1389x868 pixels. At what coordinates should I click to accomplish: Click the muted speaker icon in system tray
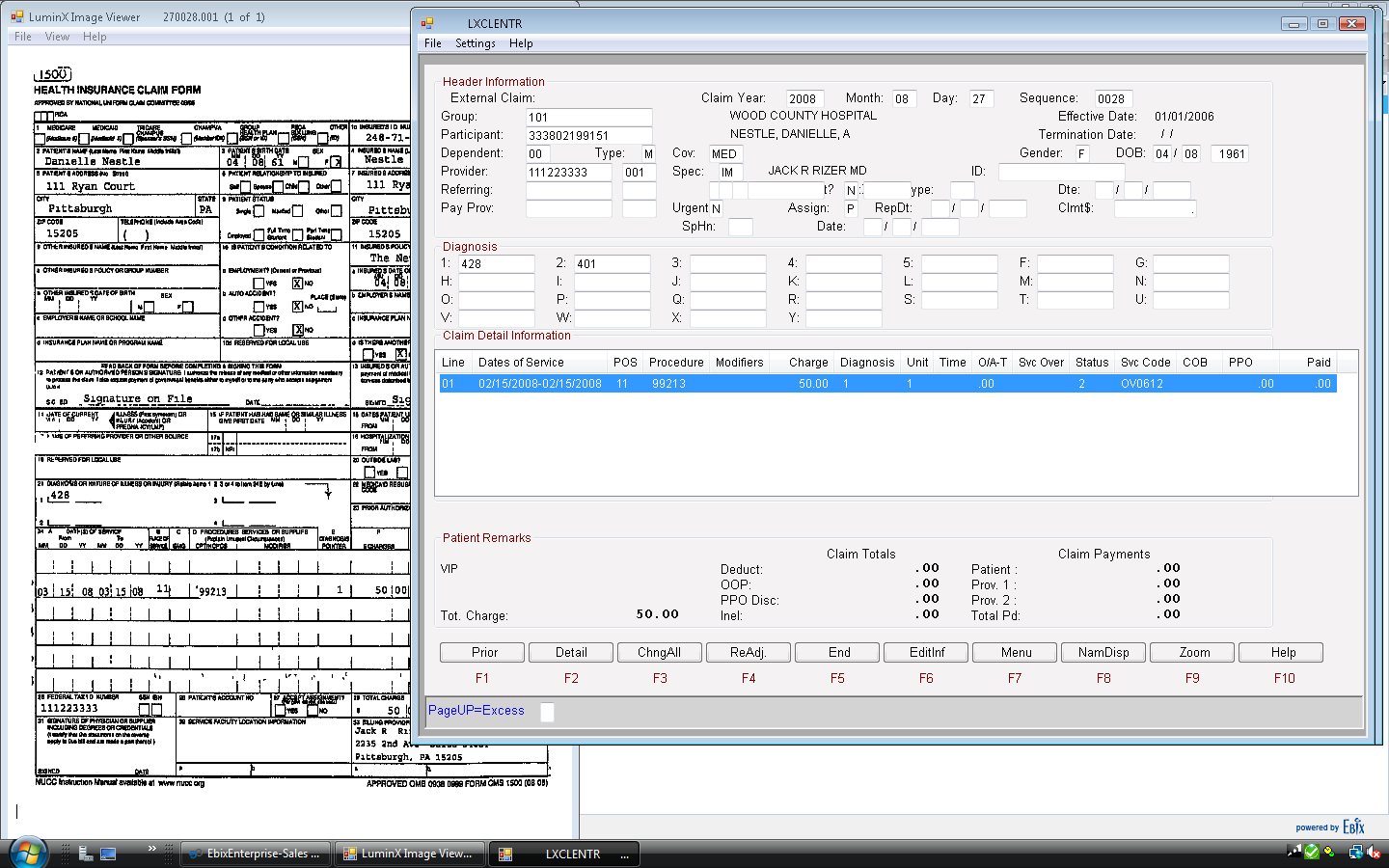click(1372, 853)
